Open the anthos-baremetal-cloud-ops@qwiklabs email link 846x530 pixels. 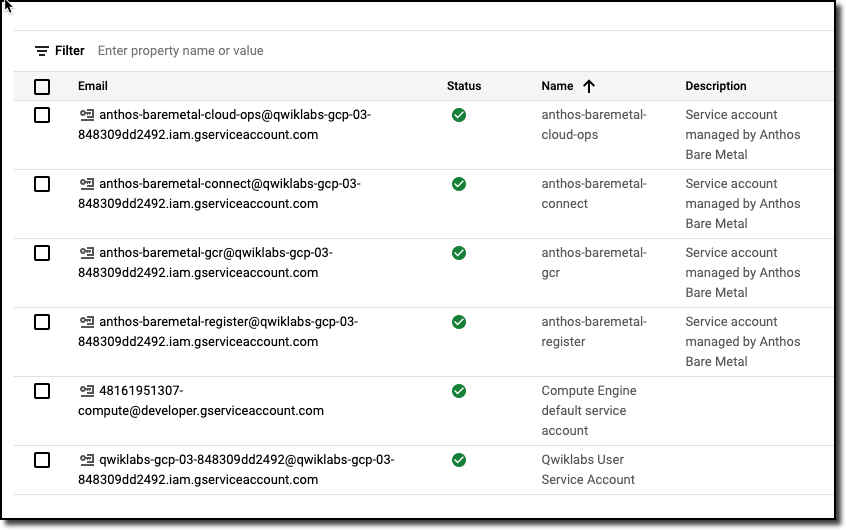click(x=224, y=125)
